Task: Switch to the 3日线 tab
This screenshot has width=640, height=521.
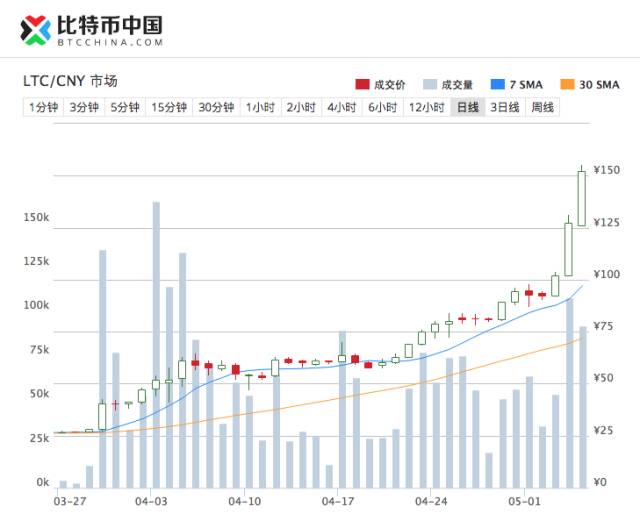Action: point(505,107)
